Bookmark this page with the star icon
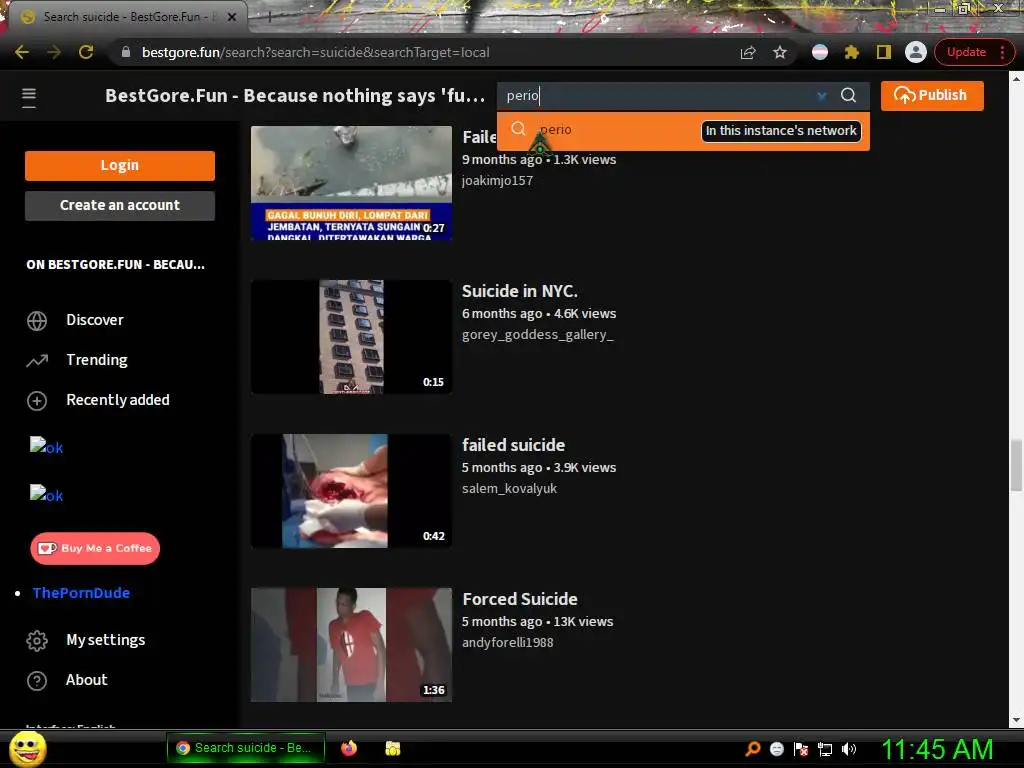 click(x=780, y=52)
